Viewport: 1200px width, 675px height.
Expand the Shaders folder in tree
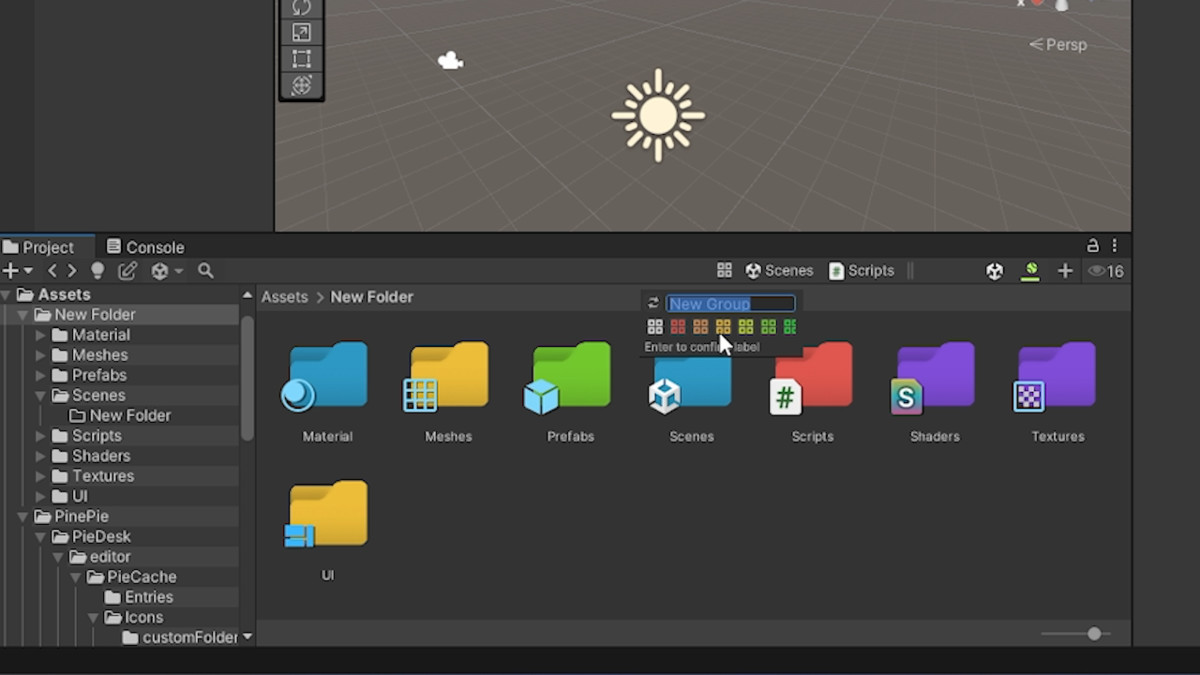click(x=41, y=456)
